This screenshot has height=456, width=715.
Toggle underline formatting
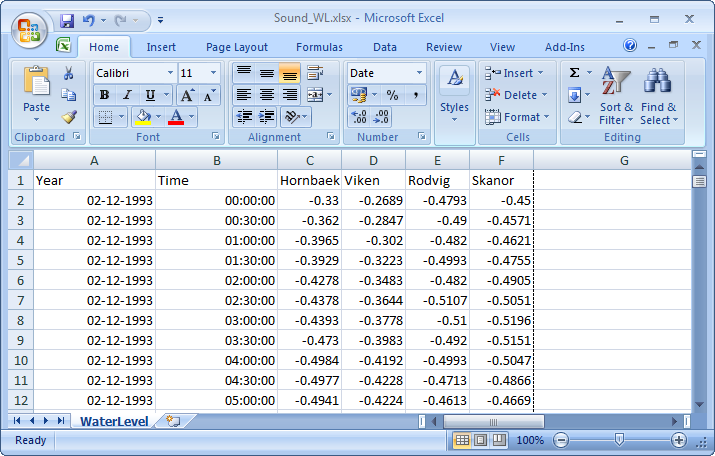pos(150,95)
